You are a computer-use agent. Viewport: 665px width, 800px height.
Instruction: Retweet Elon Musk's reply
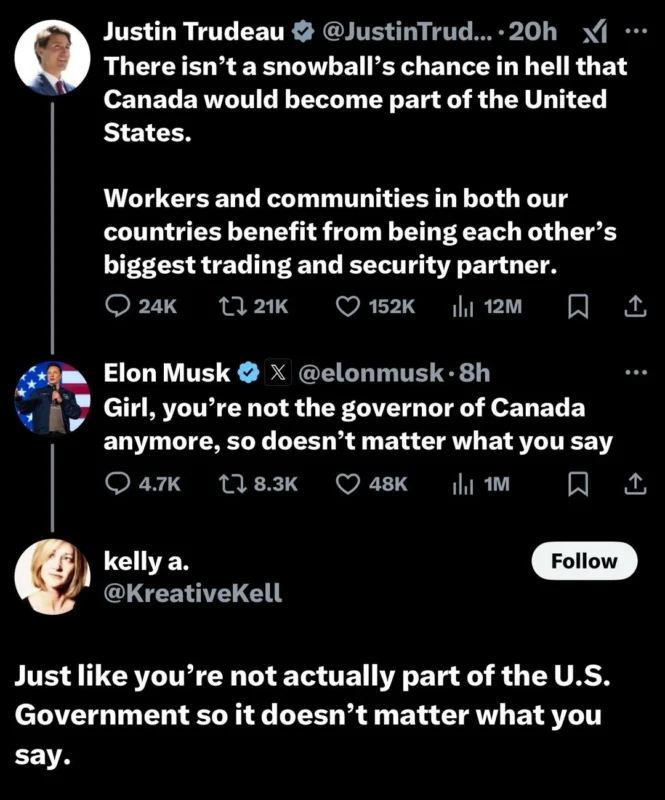(231, 484)
